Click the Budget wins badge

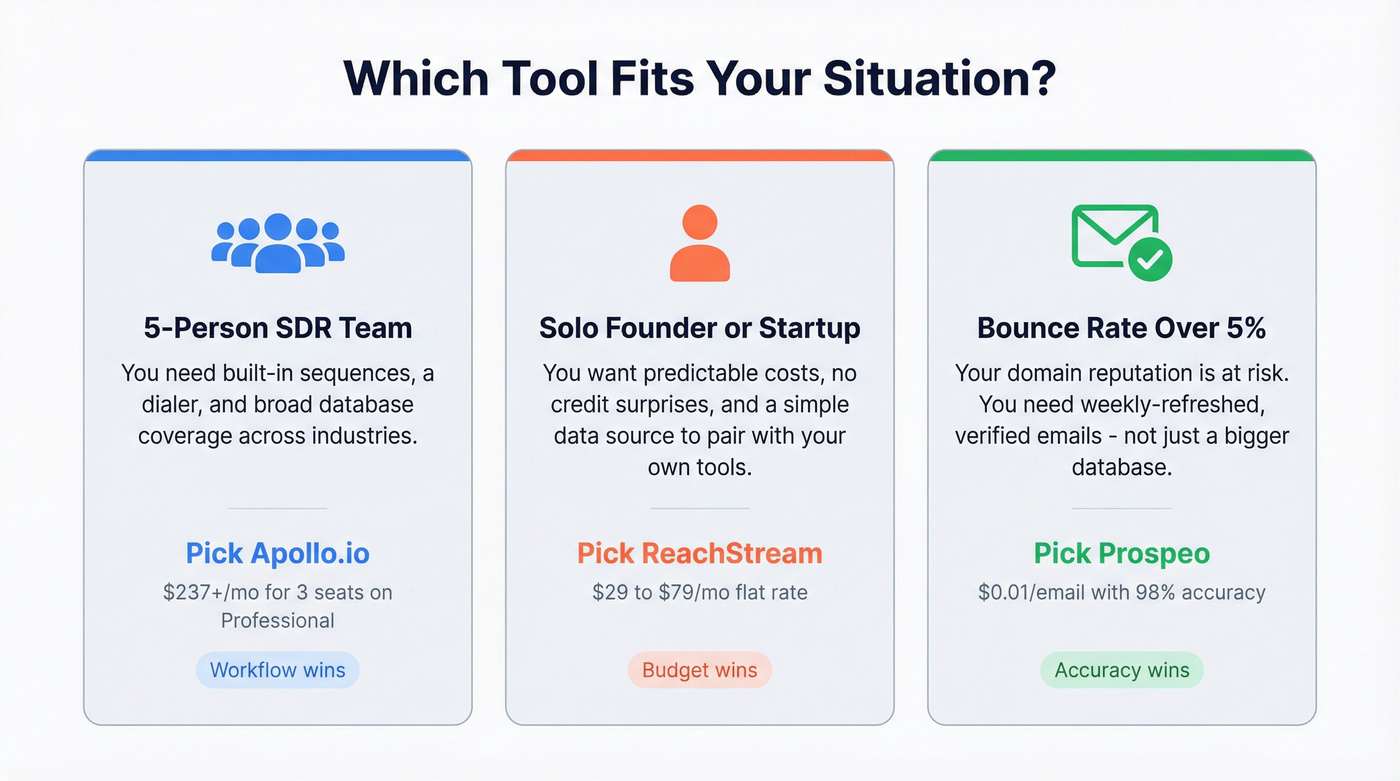700,670
